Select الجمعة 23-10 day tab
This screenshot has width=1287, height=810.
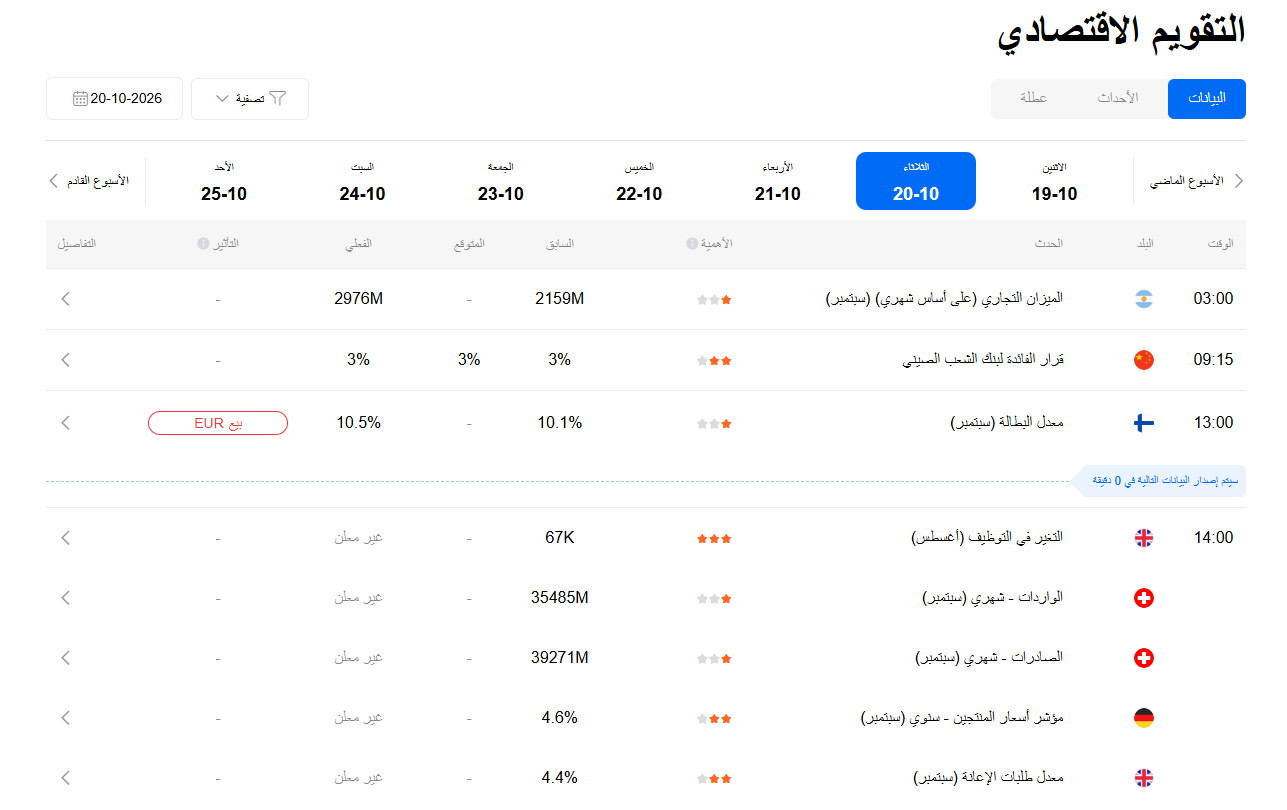(x=501, y=181)
